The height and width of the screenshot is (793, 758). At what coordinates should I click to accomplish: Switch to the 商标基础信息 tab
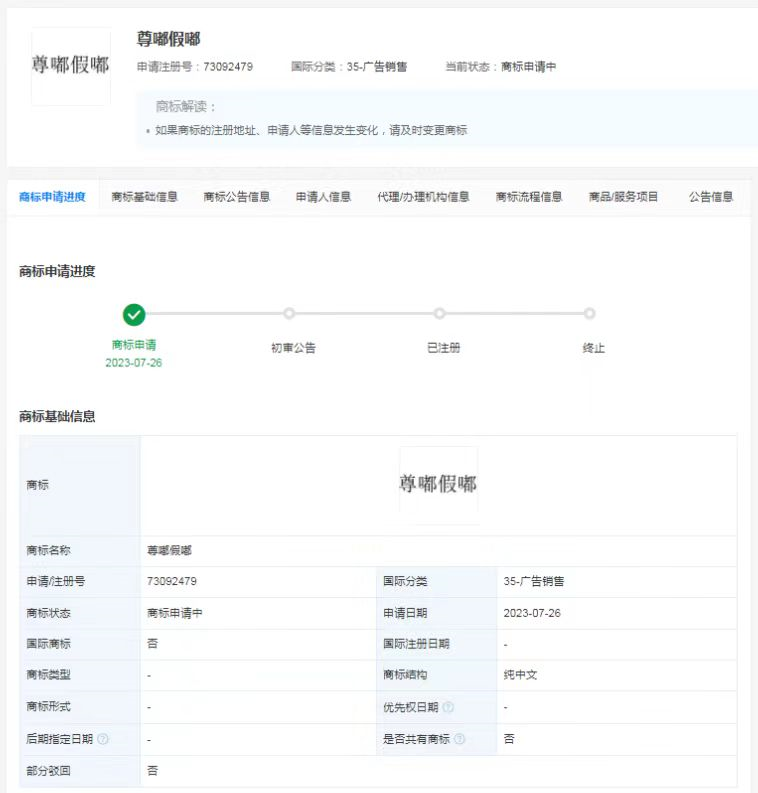pos(145,197)
